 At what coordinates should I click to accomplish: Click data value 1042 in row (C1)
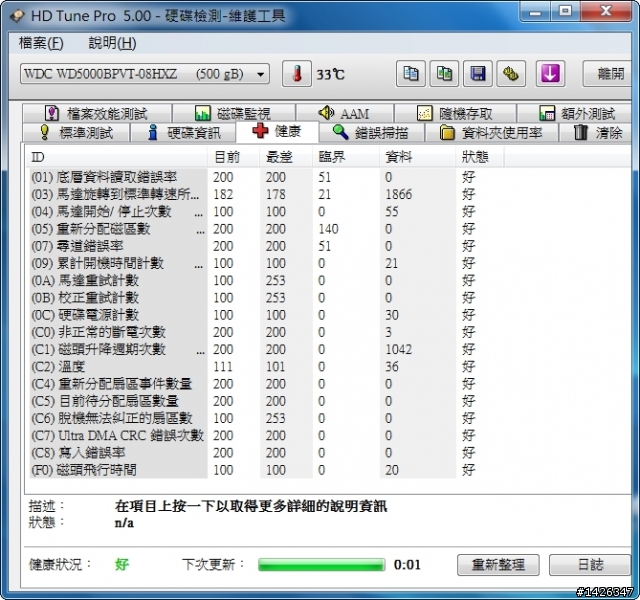point(399,349)
